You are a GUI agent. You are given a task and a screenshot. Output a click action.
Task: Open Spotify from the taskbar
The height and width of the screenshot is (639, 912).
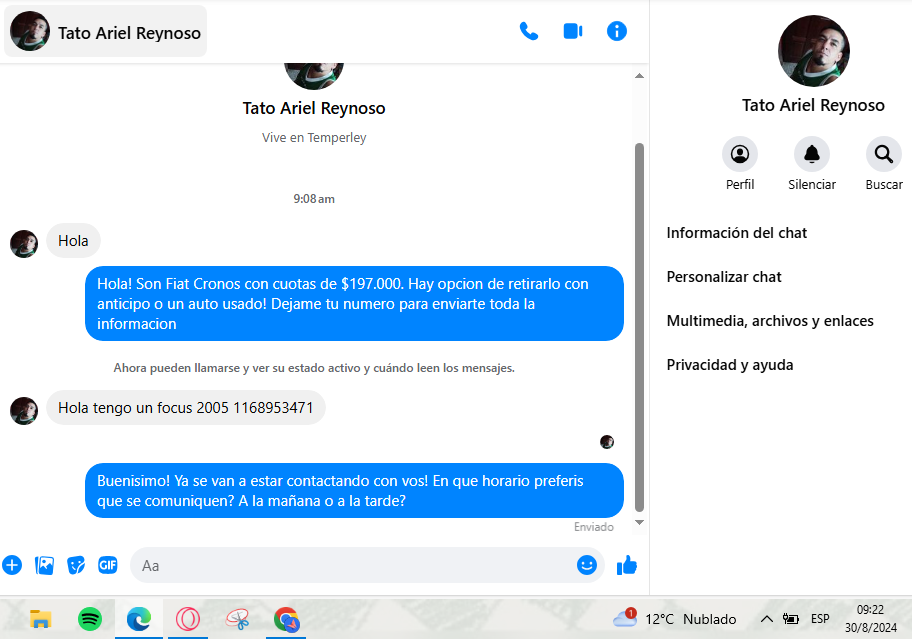click(90, 619)
